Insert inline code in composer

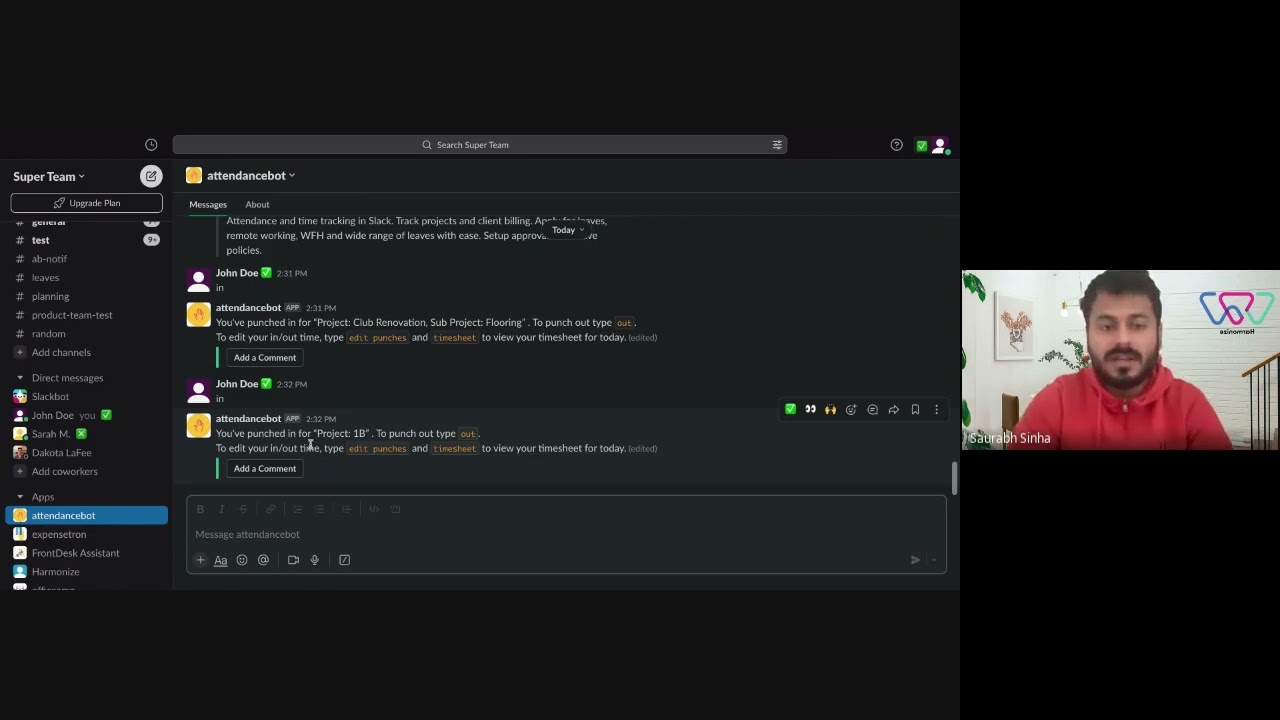(374, 509)
